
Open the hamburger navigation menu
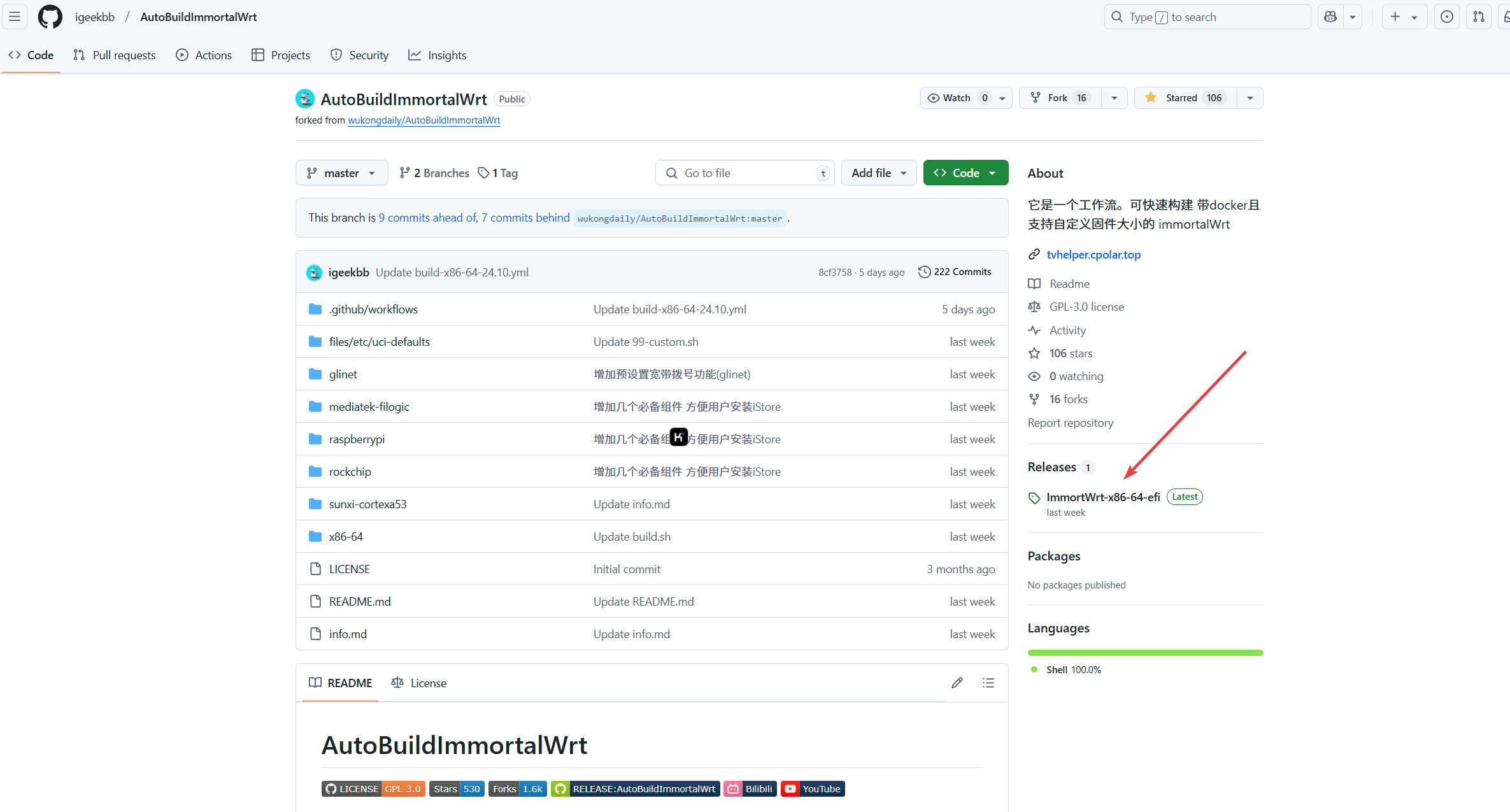[x=15, y=17]
